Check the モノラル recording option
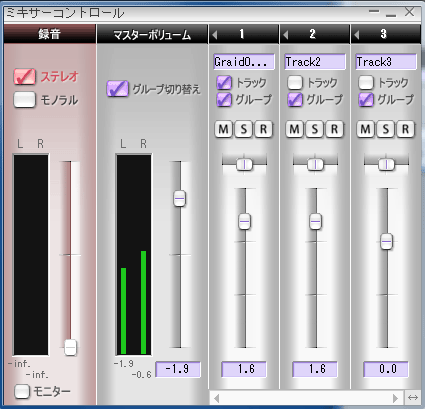425x409 pixels. point(25,100)
